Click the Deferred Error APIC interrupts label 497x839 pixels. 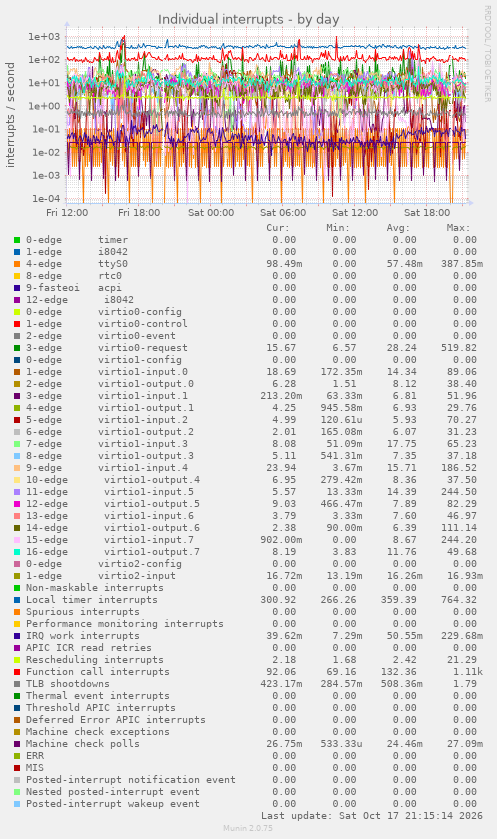(x=116, y=720)
